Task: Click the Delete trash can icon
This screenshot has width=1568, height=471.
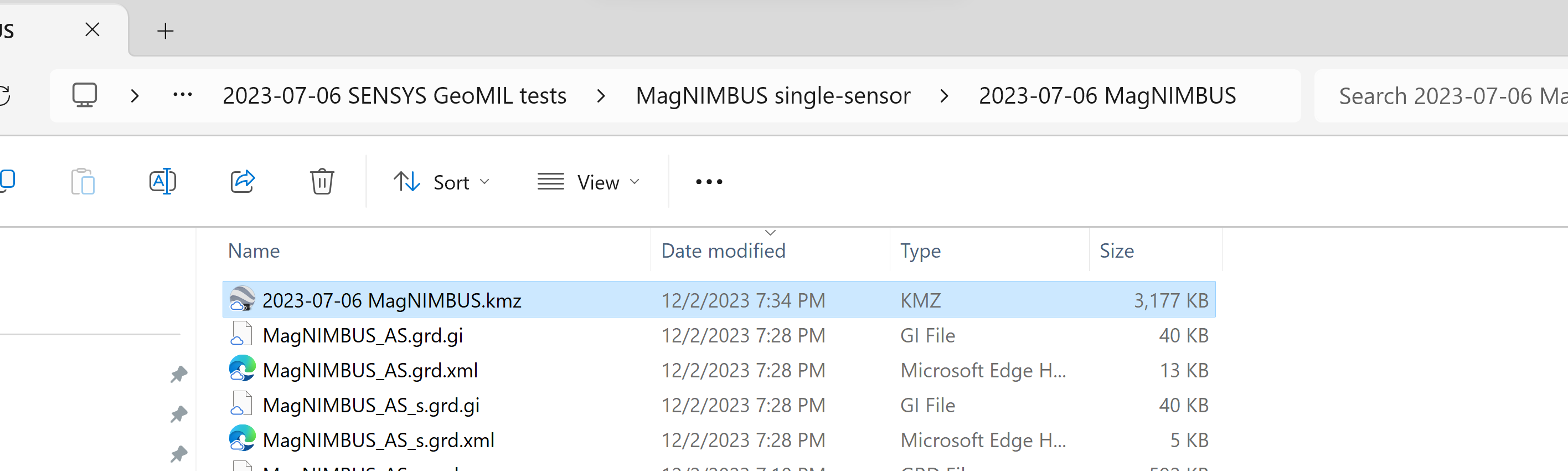Action: [x=322, y=182]
